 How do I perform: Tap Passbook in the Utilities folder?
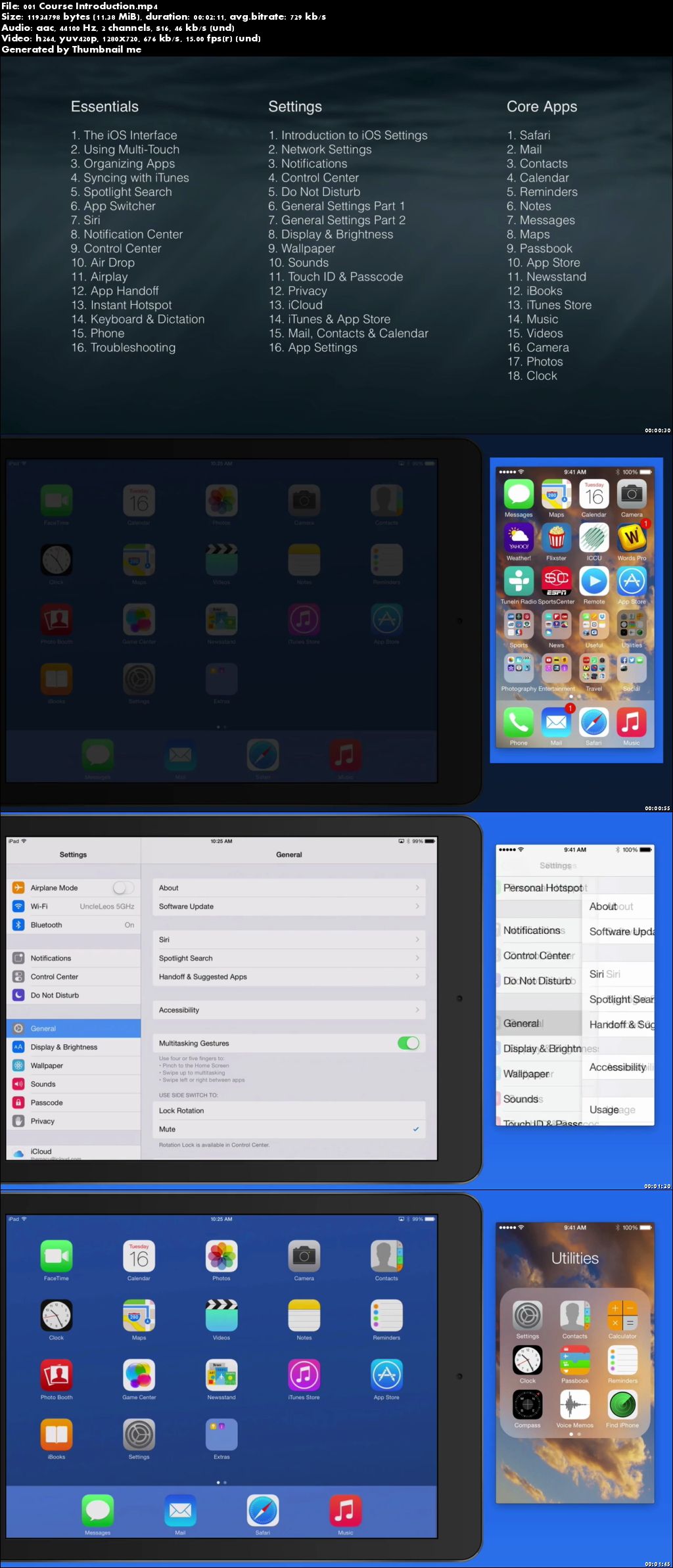click(575, 1360)
